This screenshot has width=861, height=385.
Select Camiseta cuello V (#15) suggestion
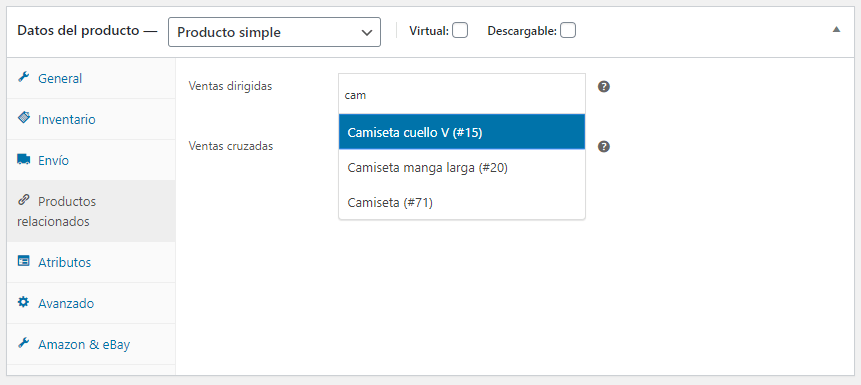[x=462, y=132]
